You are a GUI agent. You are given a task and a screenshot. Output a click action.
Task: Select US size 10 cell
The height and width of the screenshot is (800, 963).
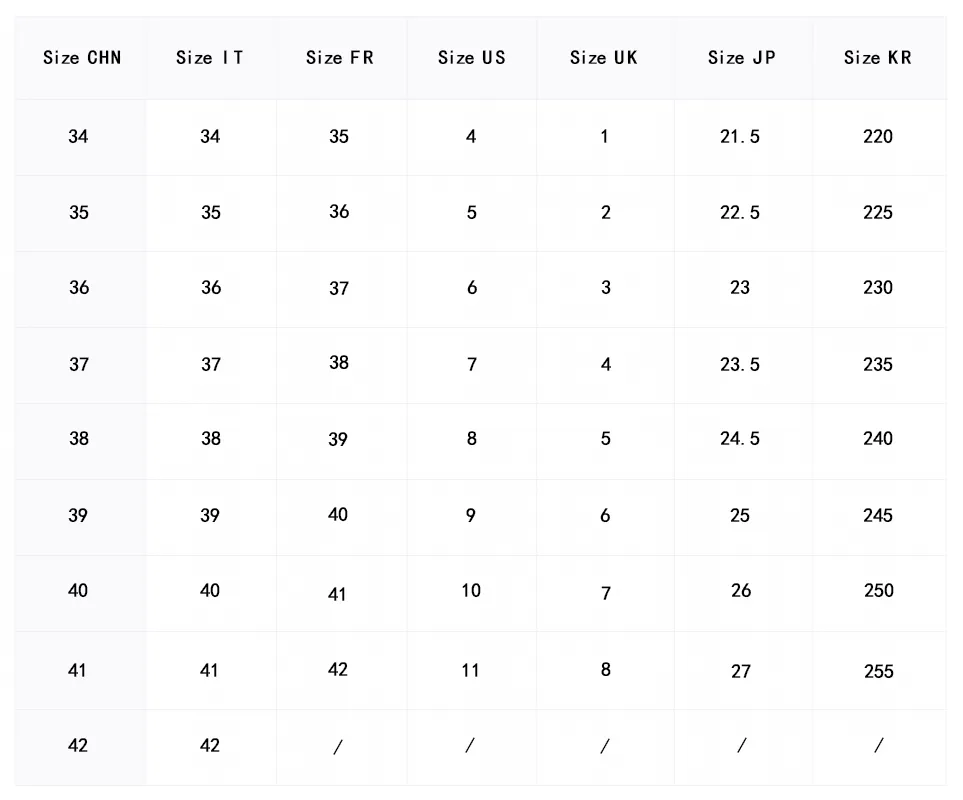471,591
